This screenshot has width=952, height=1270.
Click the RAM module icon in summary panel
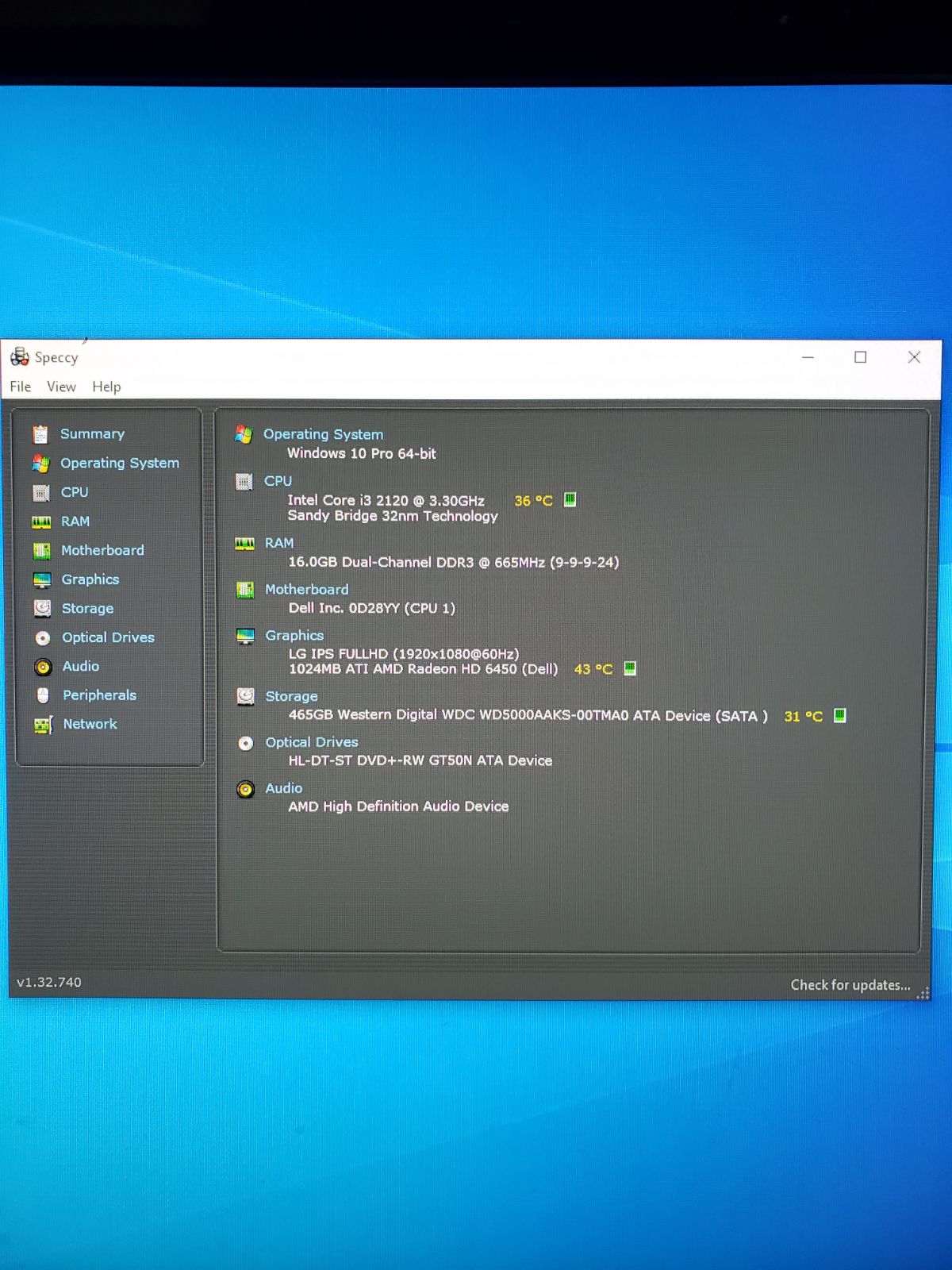(244, 543)
